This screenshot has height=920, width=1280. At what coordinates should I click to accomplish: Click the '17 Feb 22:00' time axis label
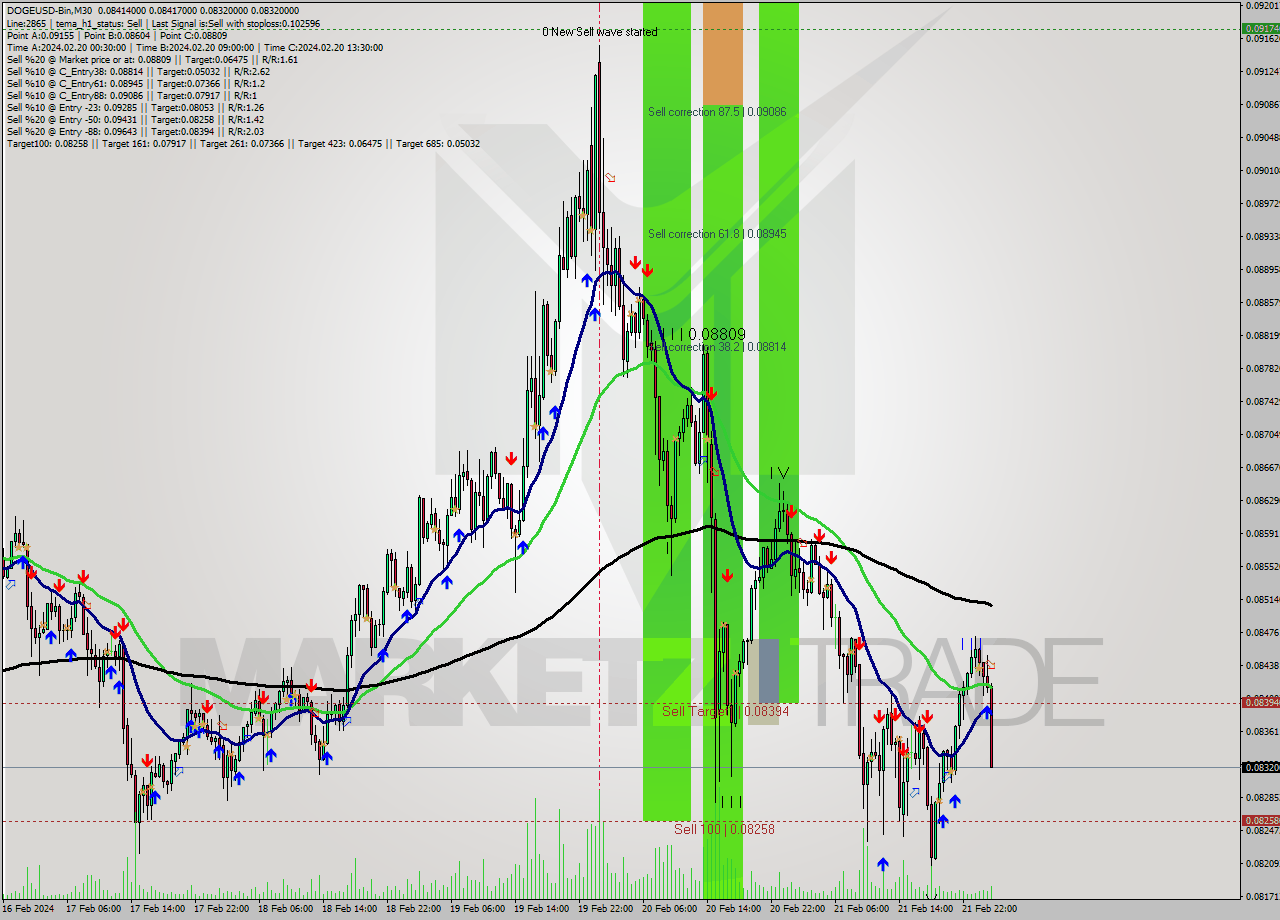tap(221, 909)
